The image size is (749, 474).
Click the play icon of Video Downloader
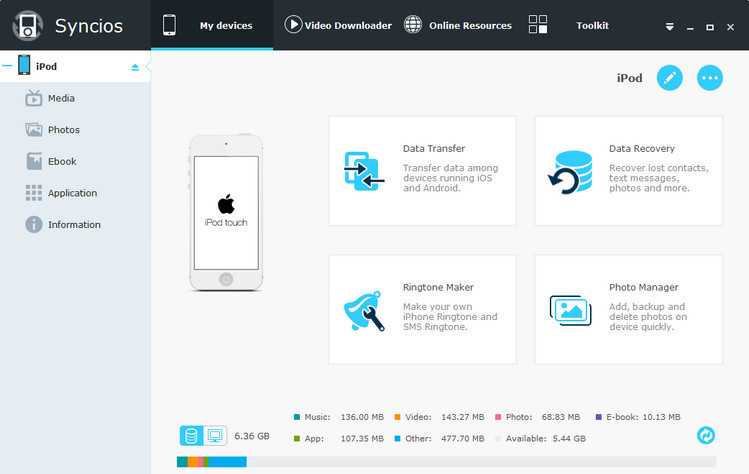click(x=293, y=24)
